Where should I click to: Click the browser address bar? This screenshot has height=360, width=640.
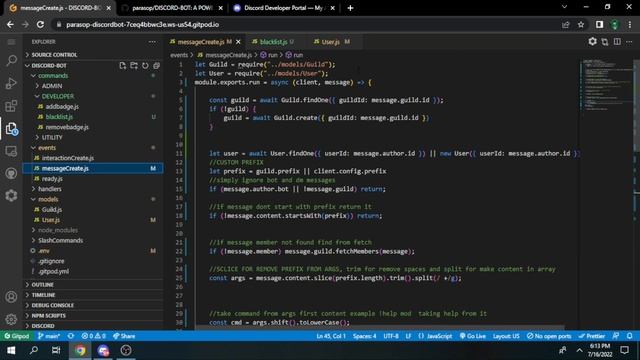pyautogui.click(x=306, y=24)
